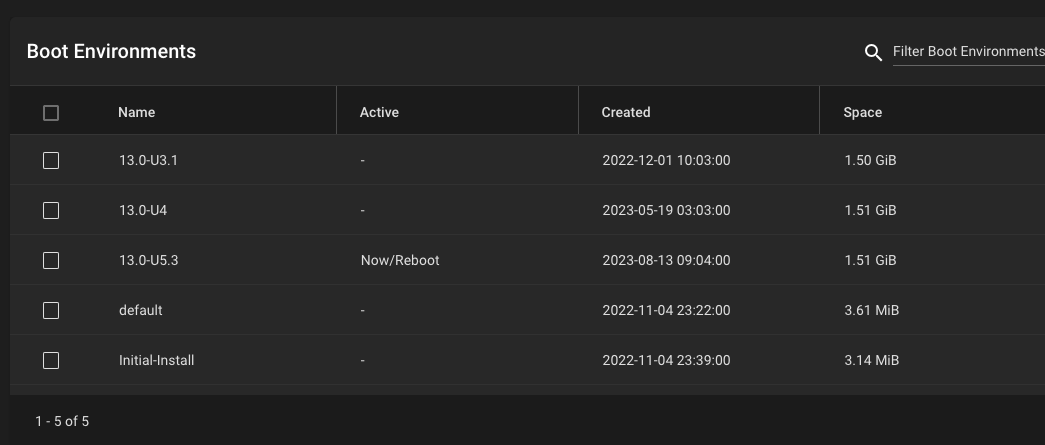This screenshot has width=1045, height=445.
Task: Sort by the Created column header
Action: (626, 113)
